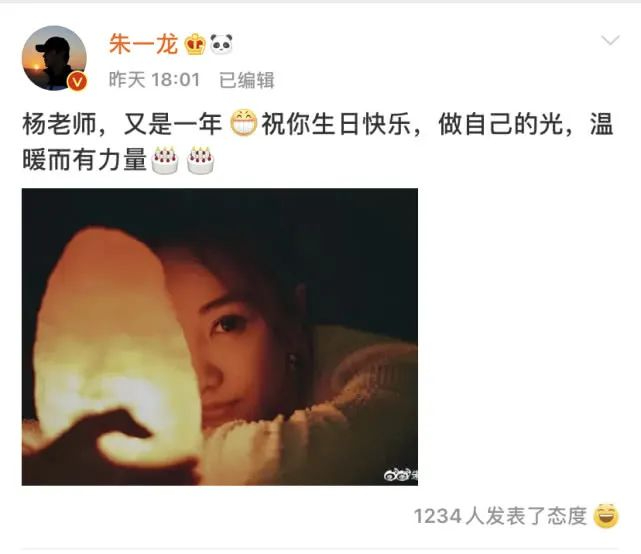Click the orange V verified badge
This screenshot has width=641, height=554.
[x=77, y=81]
